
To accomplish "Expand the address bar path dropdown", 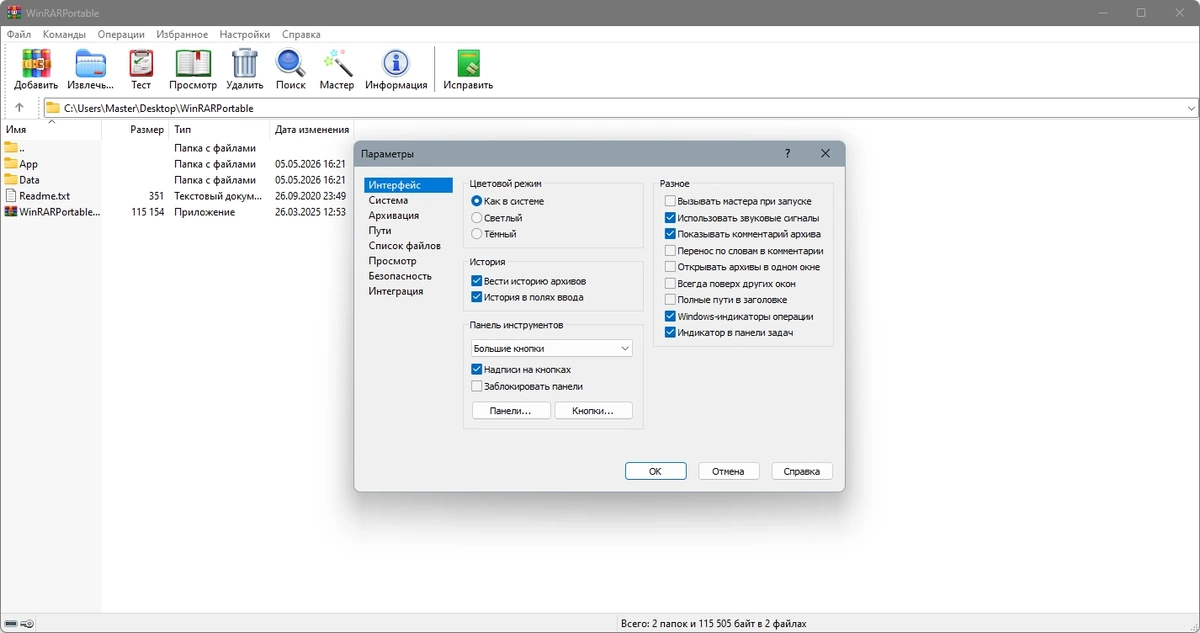I will tap(1190, 108).
